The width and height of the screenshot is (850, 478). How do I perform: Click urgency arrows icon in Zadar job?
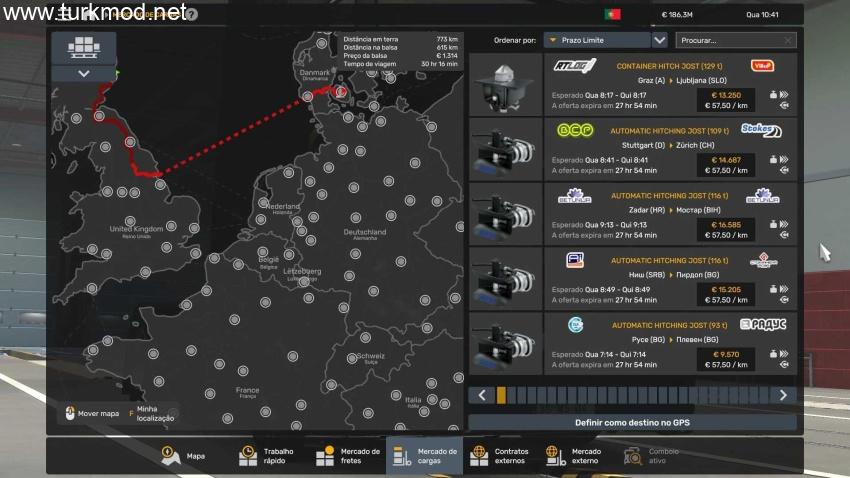[784, 224]
